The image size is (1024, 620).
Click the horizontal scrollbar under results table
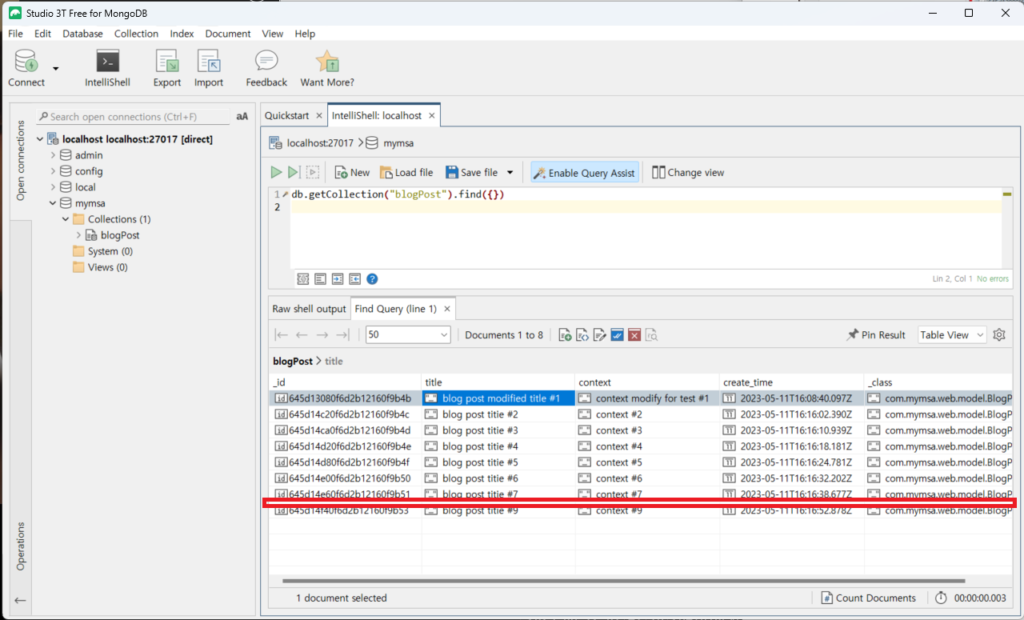point(624,580)
